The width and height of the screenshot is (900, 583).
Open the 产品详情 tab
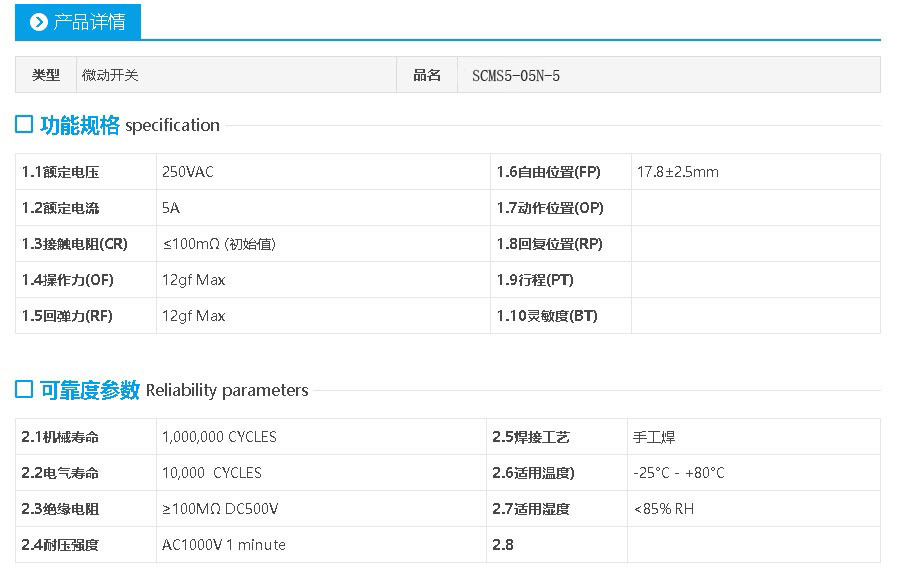point(78,22)
